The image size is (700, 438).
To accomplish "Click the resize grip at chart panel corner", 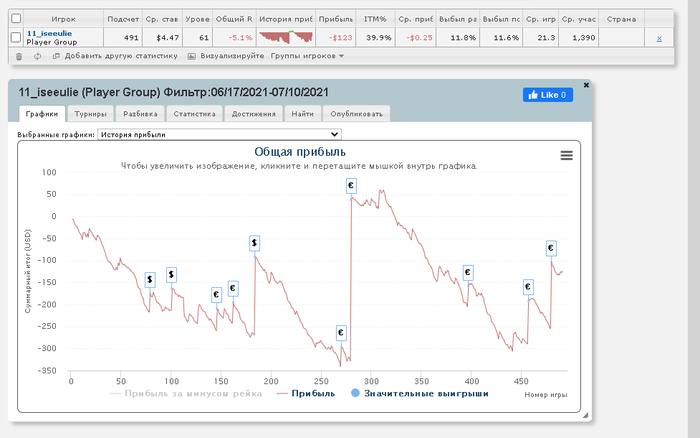I will click(585, 415).
